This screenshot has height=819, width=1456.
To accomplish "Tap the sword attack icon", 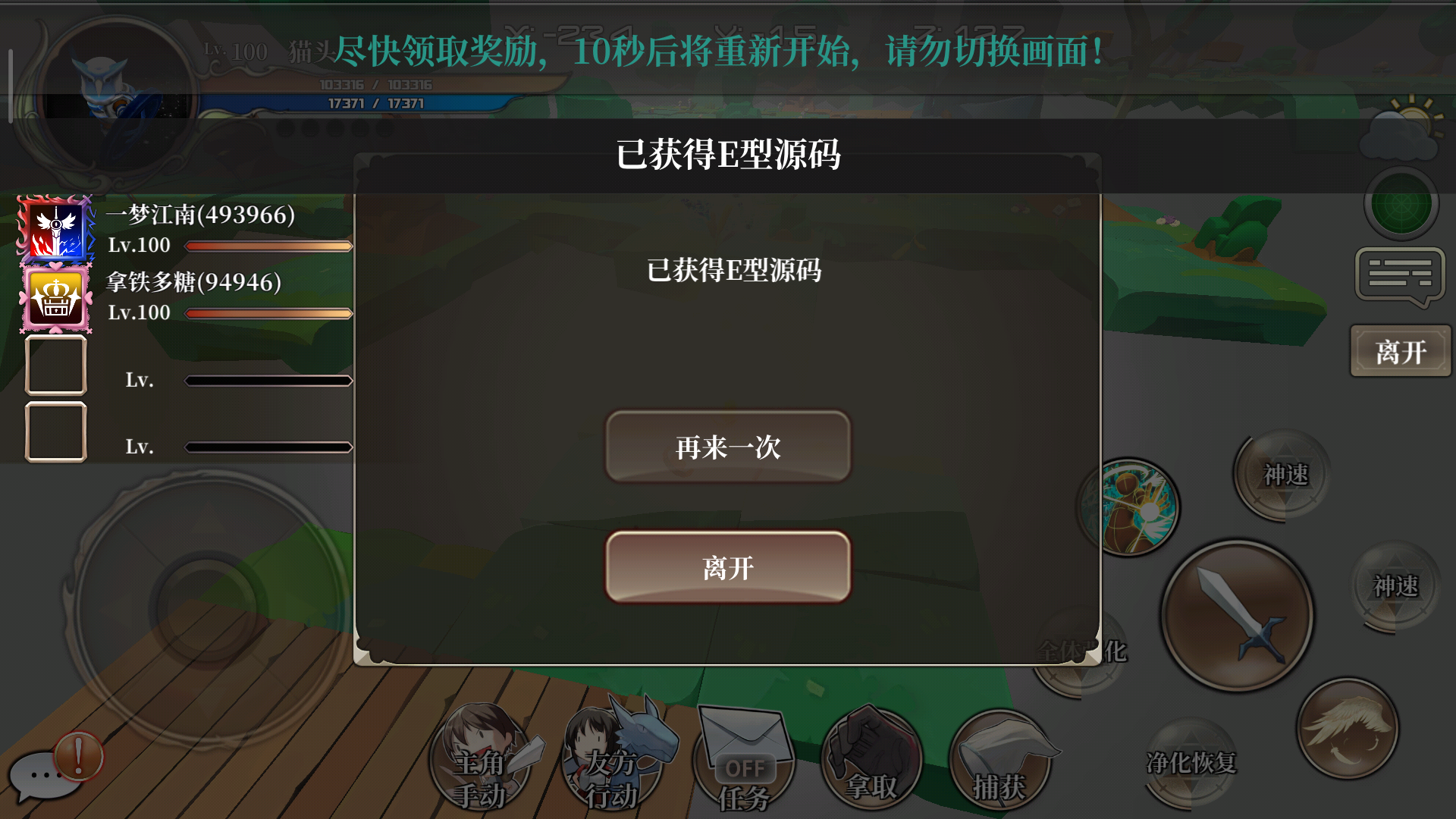I will (1236, 615).
